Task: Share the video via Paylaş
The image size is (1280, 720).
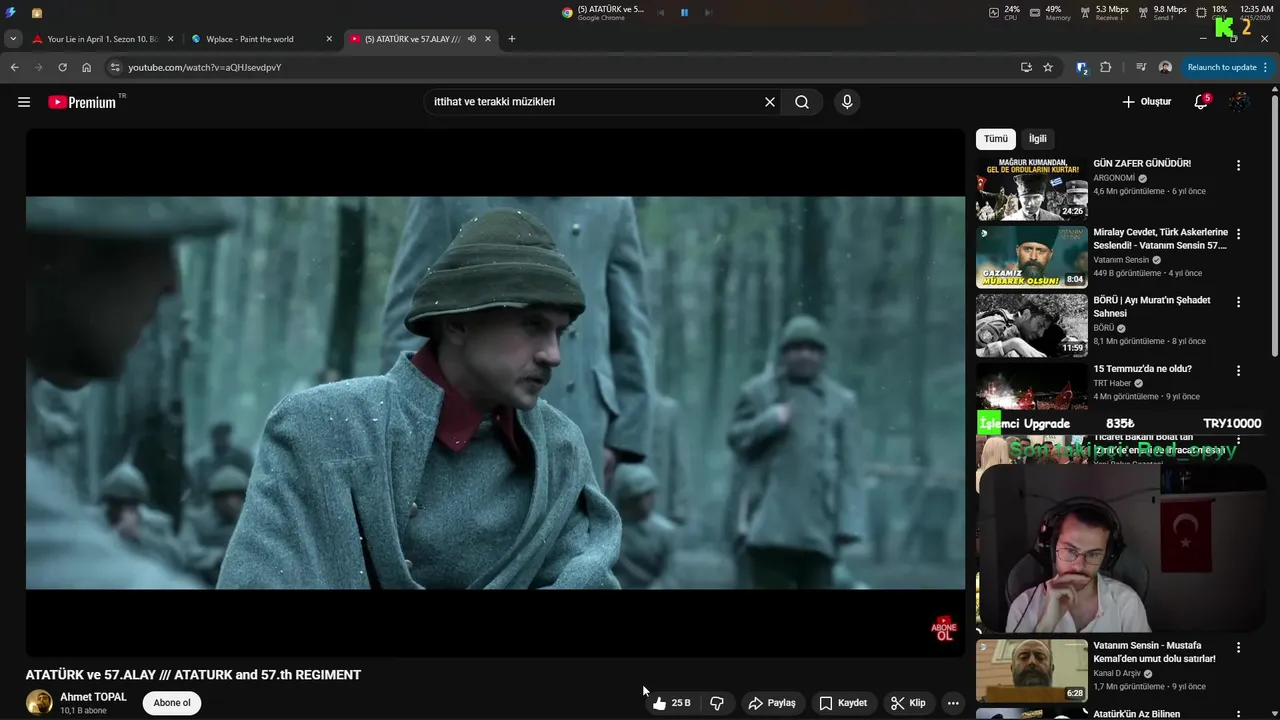Action: click(x=772, y=703)
